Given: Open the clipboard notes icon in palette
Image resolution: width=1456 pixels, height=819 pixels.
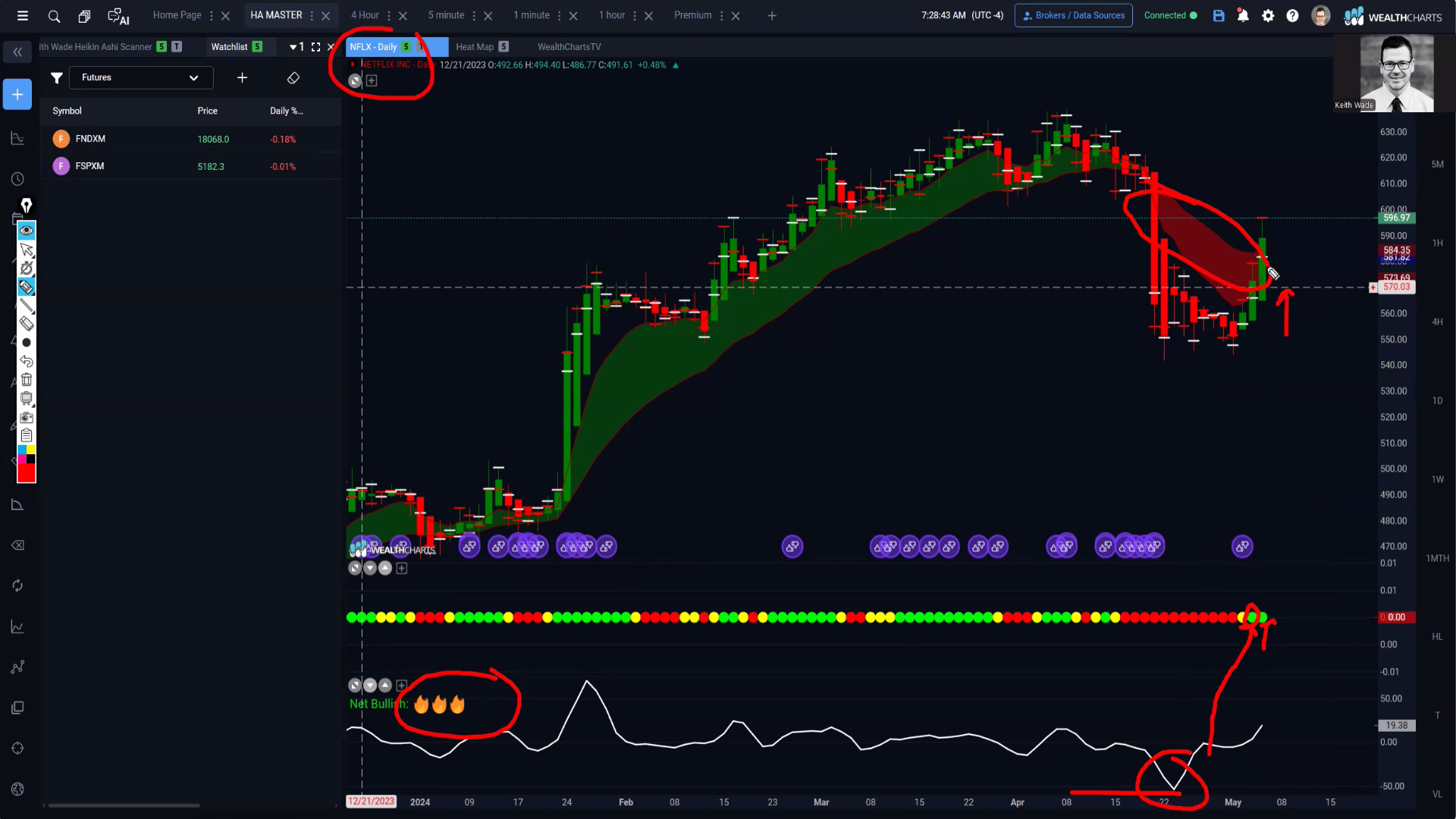Looking at the screenshot, I should [x=27, y=435].
